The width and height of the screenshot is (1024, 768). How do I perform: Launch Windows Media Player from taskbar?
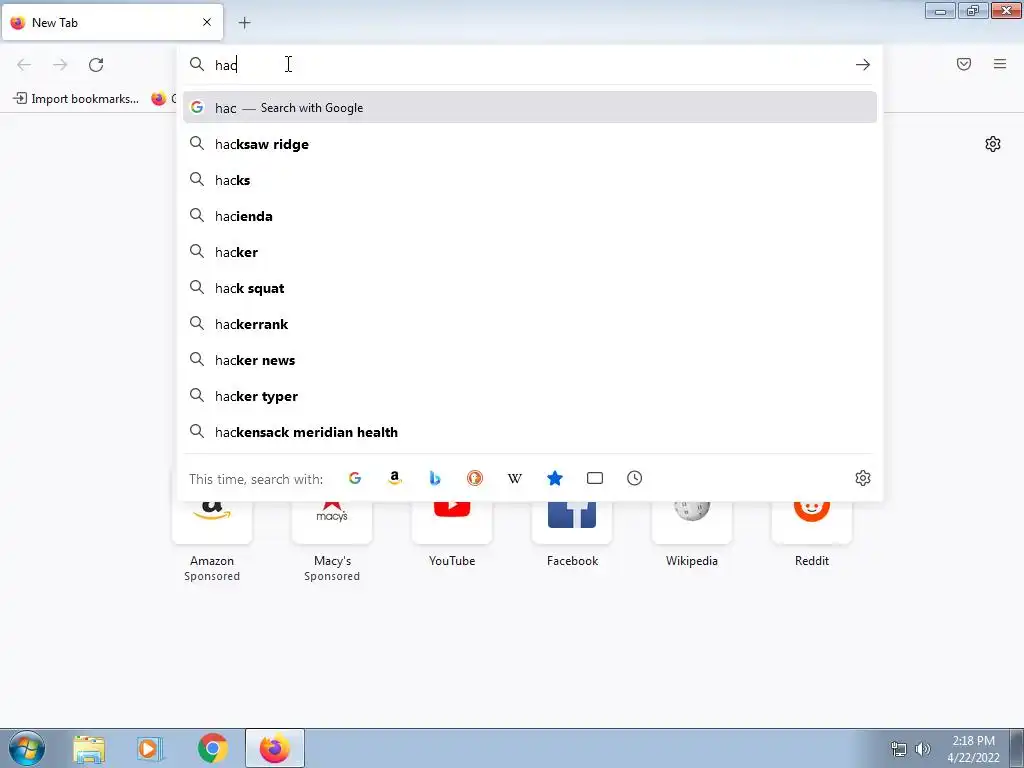pyautogui.click(x=150, y=748)
